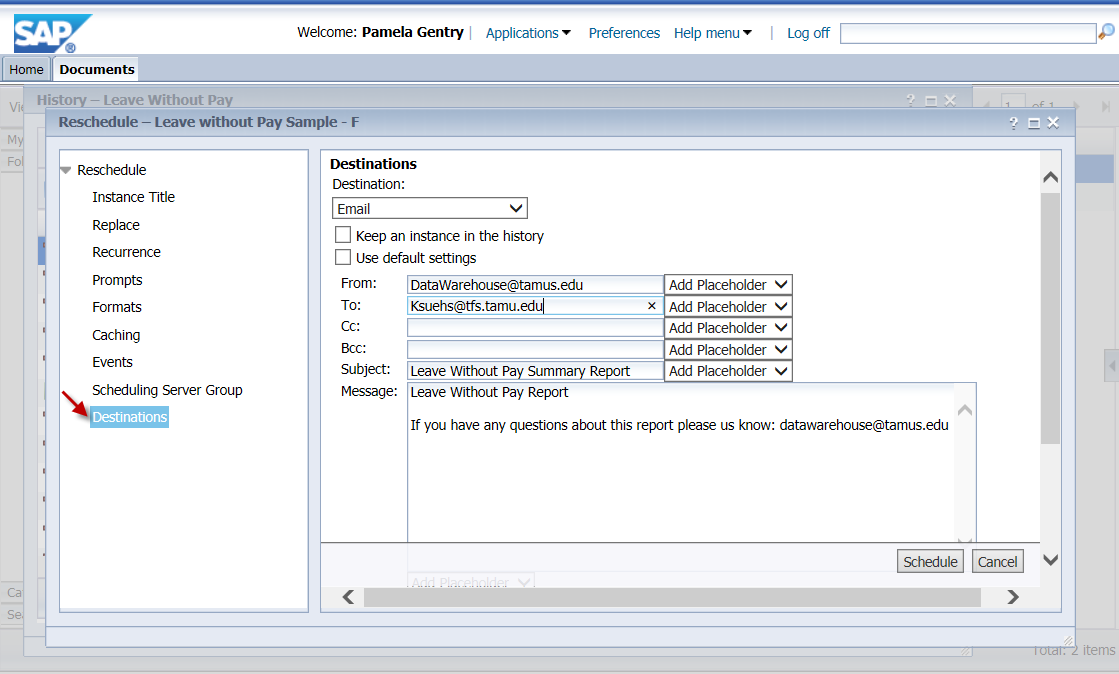The width and height of the screenshot is (1119, 674).
Task: Open the Applications menu
Action: coord(528,33)
